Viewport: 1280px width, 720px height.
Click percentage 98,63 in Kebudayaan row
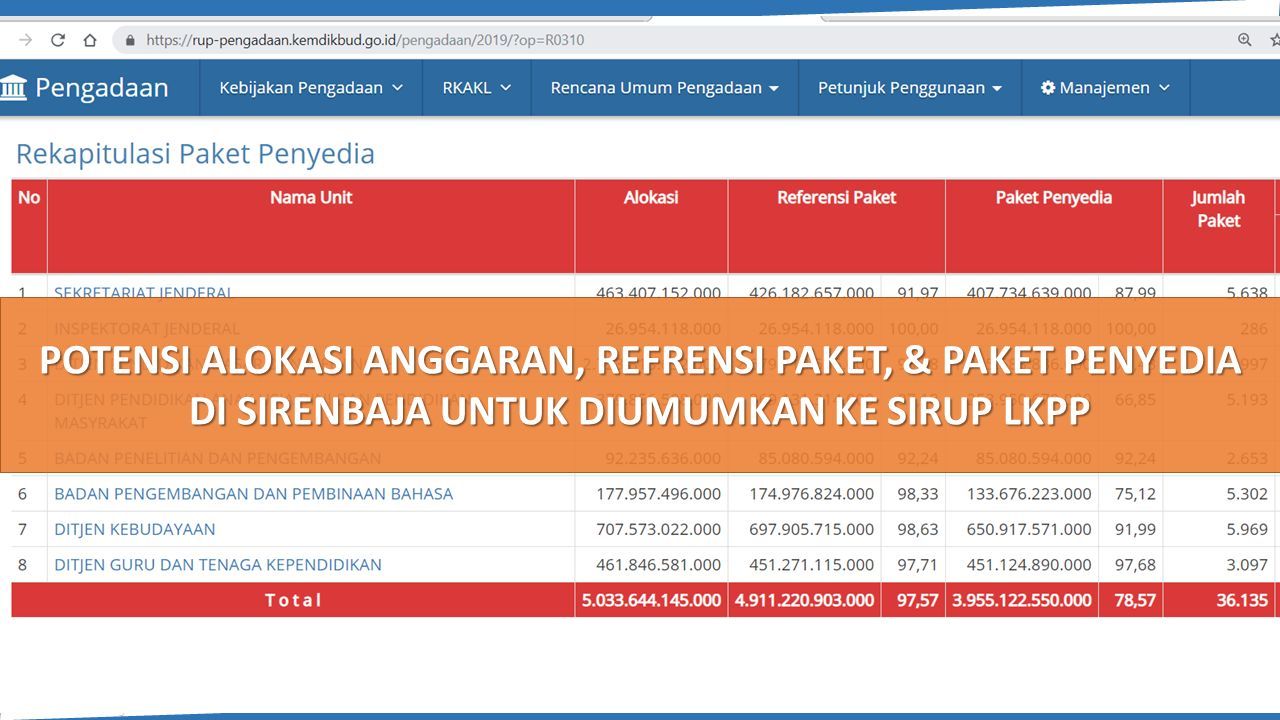click(917, 529)
